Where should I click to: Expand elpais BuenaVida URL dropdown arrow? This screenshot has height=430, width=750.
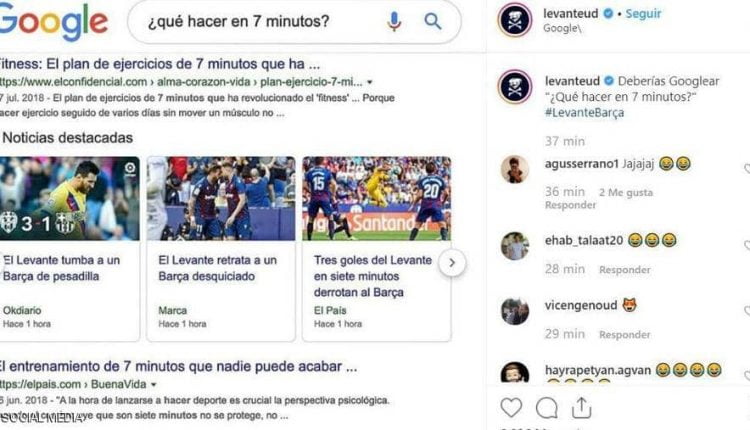coord(154,385)
